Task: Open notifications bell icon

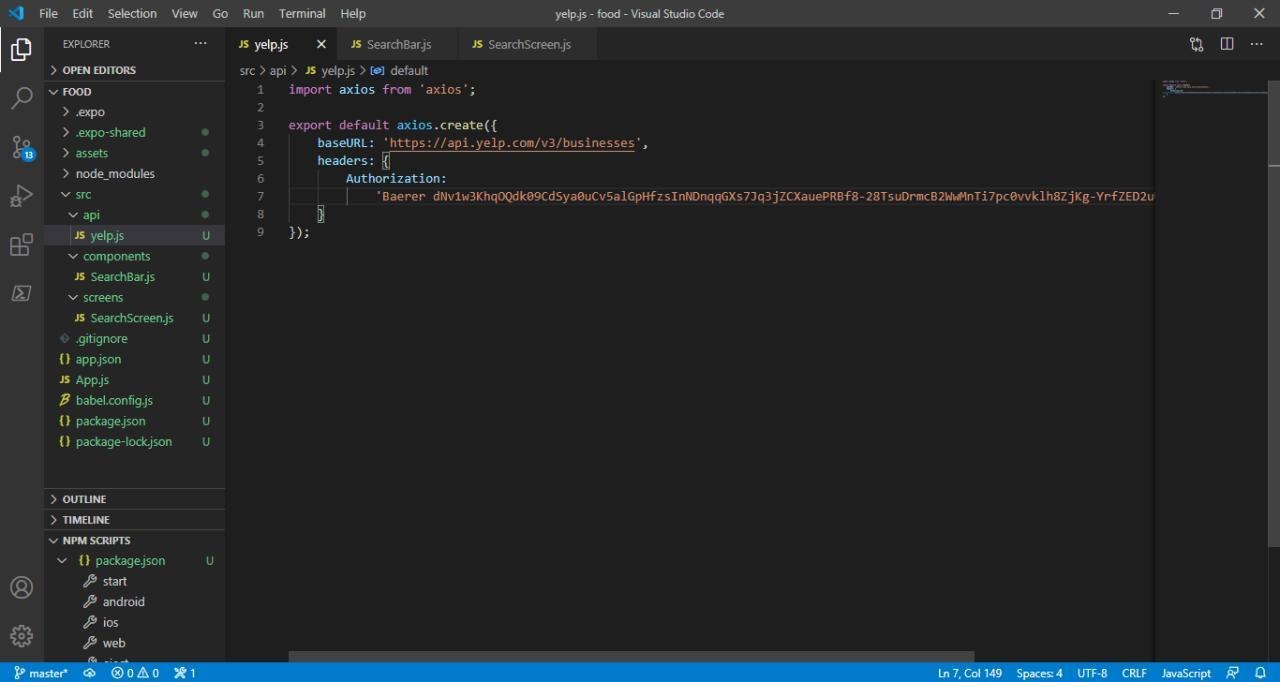Action: click(x=1261, y=673)
